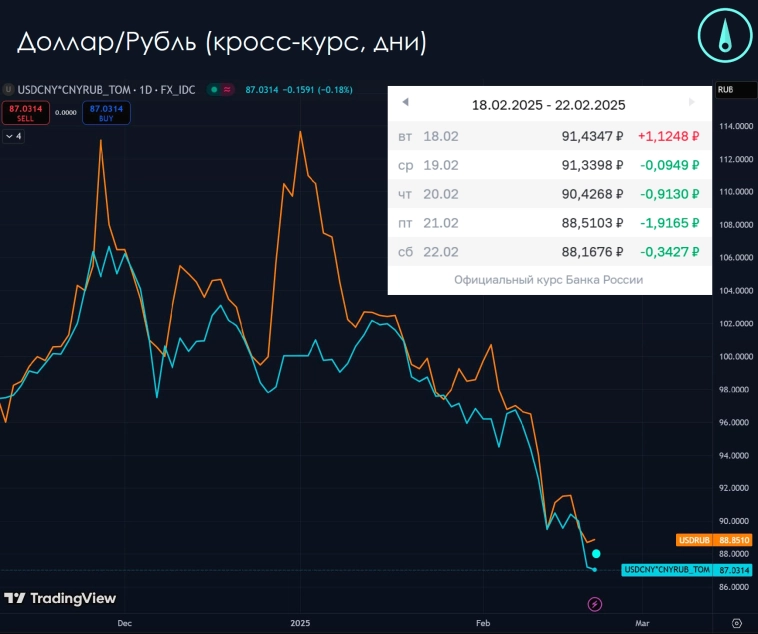Click the large cyan dot on the chart
Viewport: 758px width, 634px height.
[596, 554]
